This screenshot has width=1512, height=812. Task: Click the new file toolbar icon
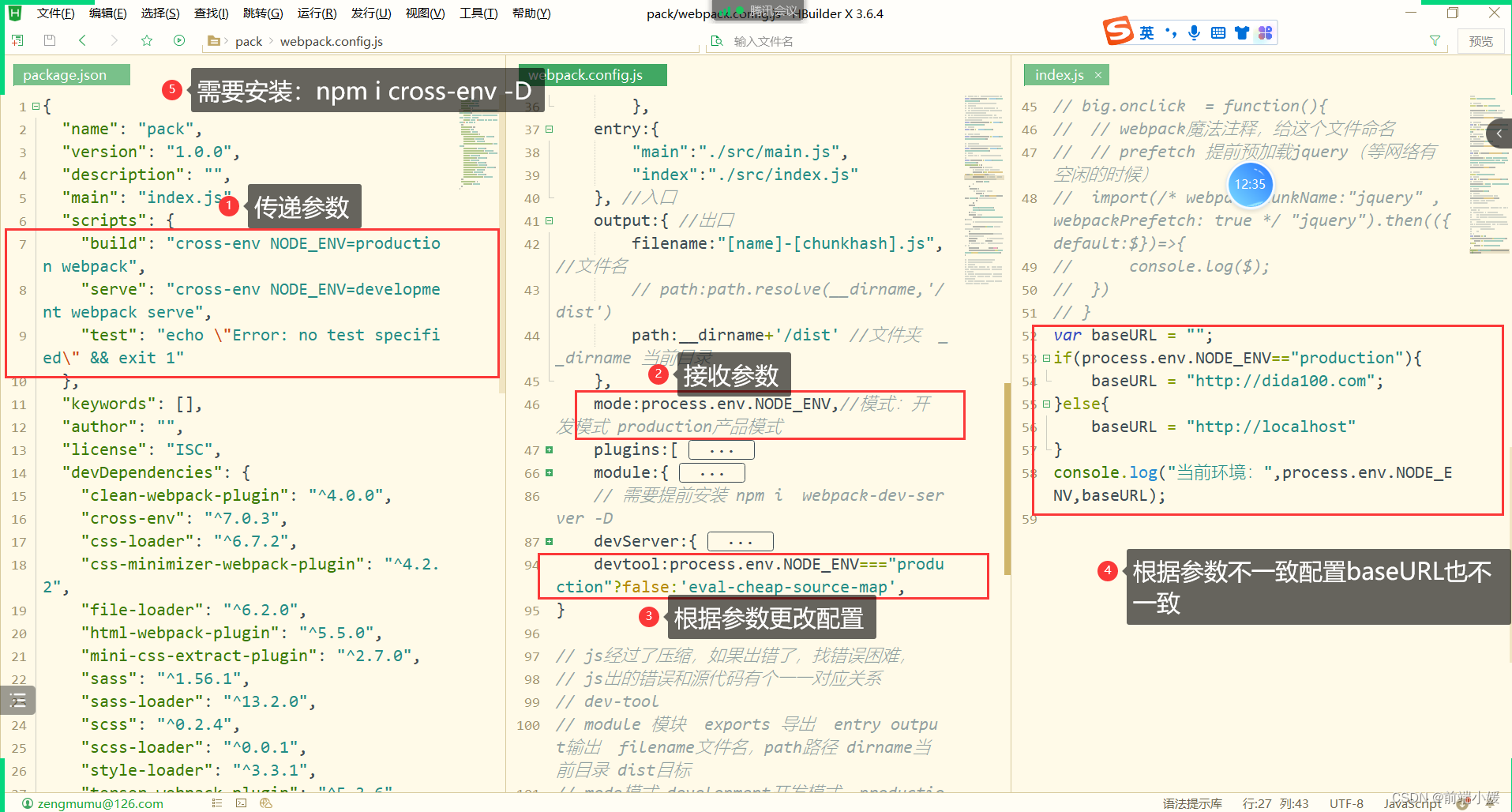click(x=17, y=40)
